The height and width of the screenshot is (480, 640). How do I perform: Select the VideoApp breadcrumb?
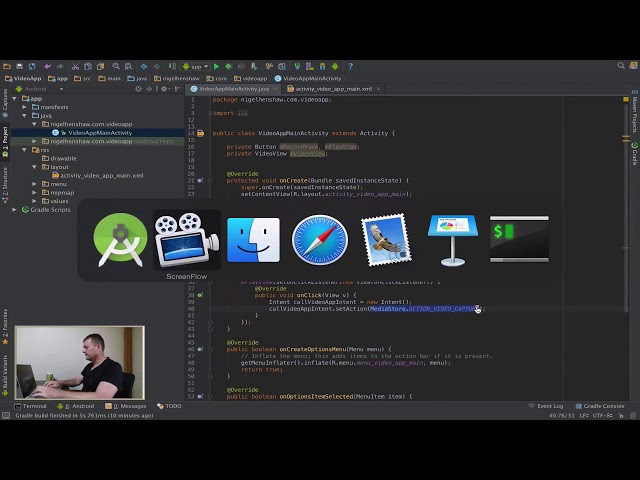(23, 78)
